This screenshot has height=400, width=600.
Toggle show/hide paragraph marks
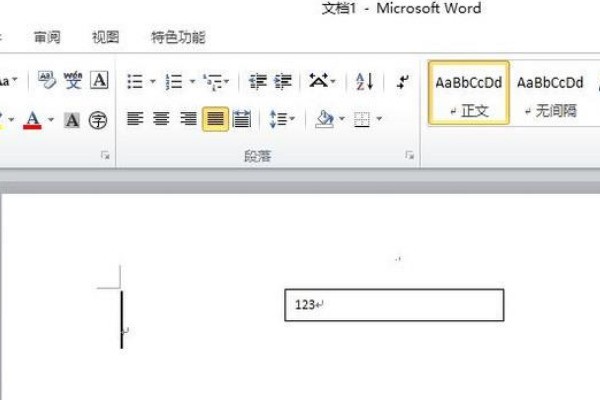point(403,82)
